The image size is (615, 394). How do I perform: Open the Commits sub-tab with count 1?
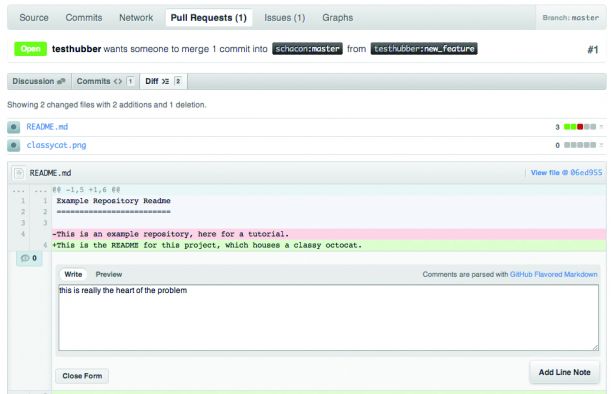point(105,81)
